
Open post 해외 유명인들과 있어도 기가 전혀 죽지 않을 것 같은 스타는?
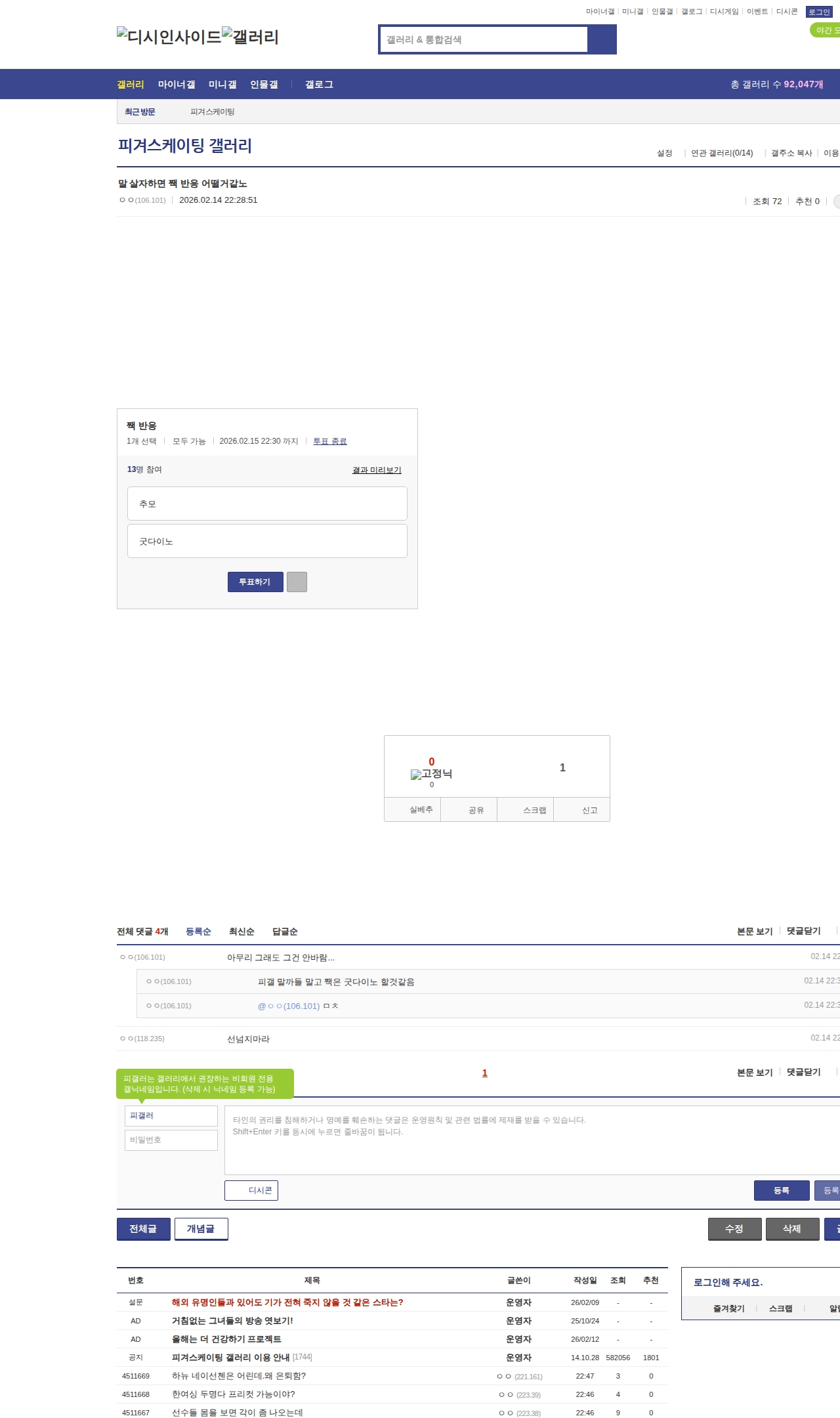tap(287, 1302)
